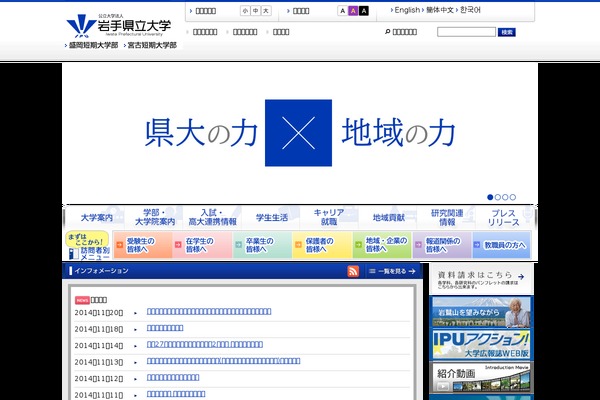The height and width of the screenshot is (400, 600).
Task: Open 学部・大学院案内 main menu
Action: 155,217
